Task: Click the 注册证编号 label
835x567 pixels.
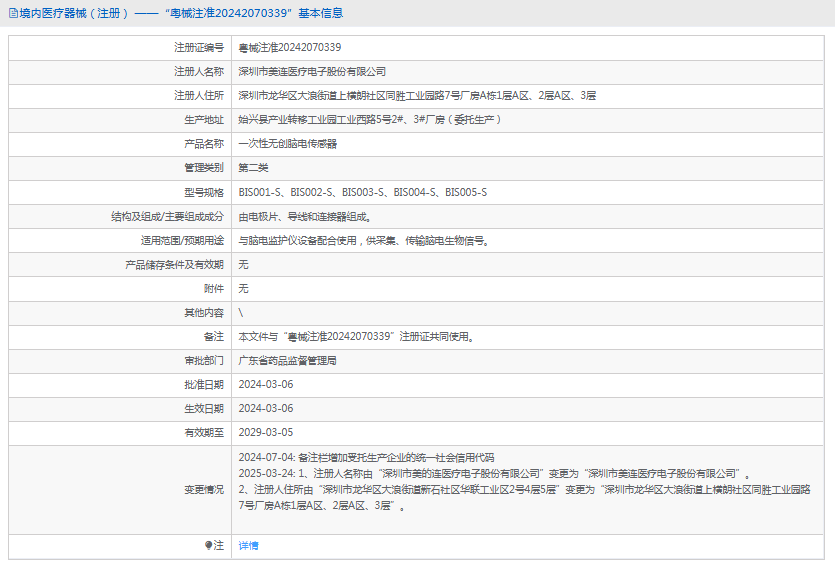Action: (199, 47)
